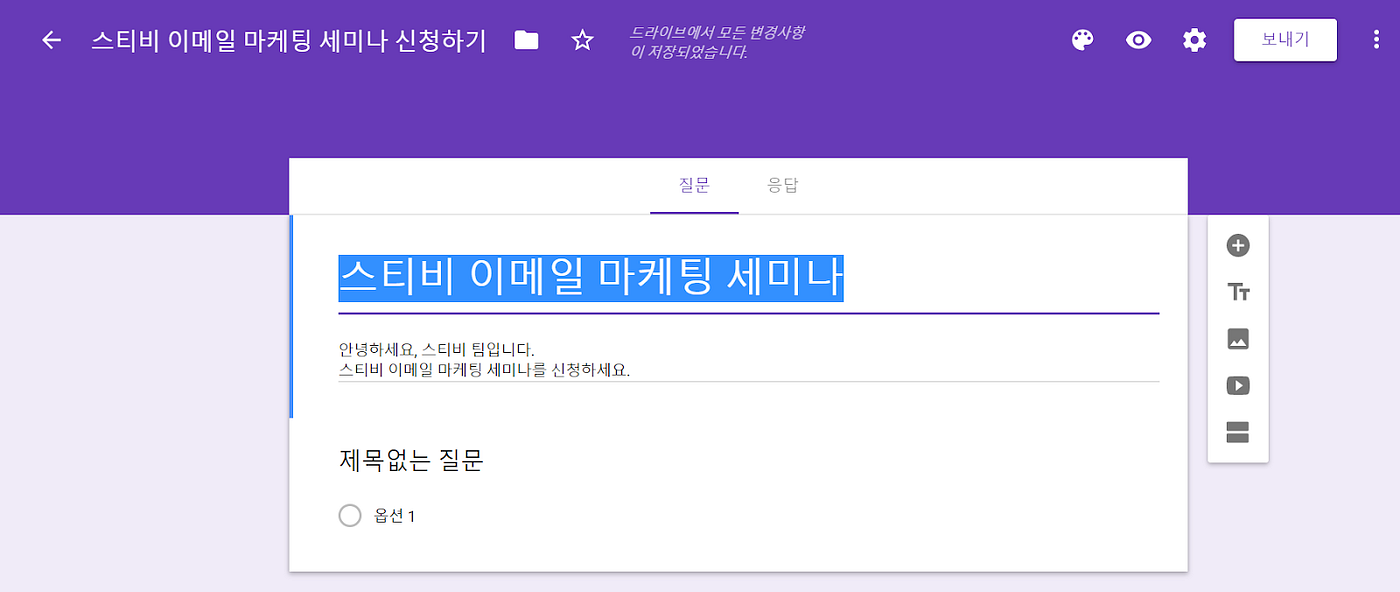Screen dimensions: 1400x592
Task: Click the 제목없는 질문 question title
Action: [x=411, y=461]
